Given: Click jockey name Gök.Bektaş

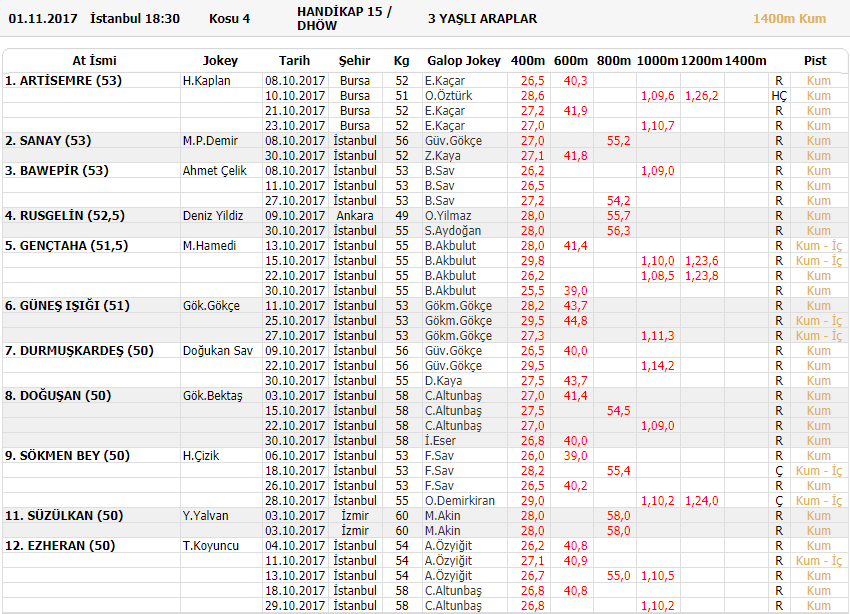Looking at the screenshot, I should [212, 396].
